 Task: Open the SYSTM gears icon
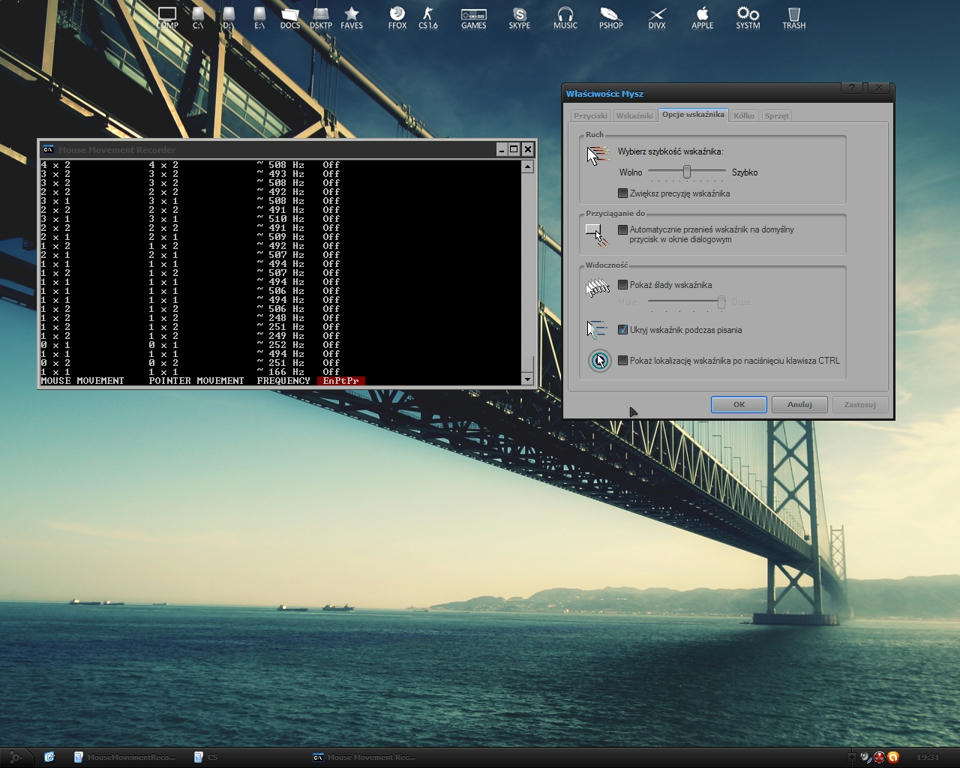tap(748, 18)
